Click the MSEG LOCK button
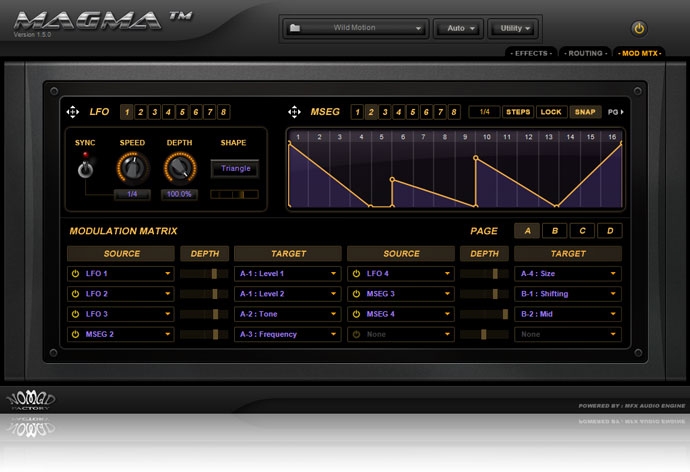 pos(551,112)
